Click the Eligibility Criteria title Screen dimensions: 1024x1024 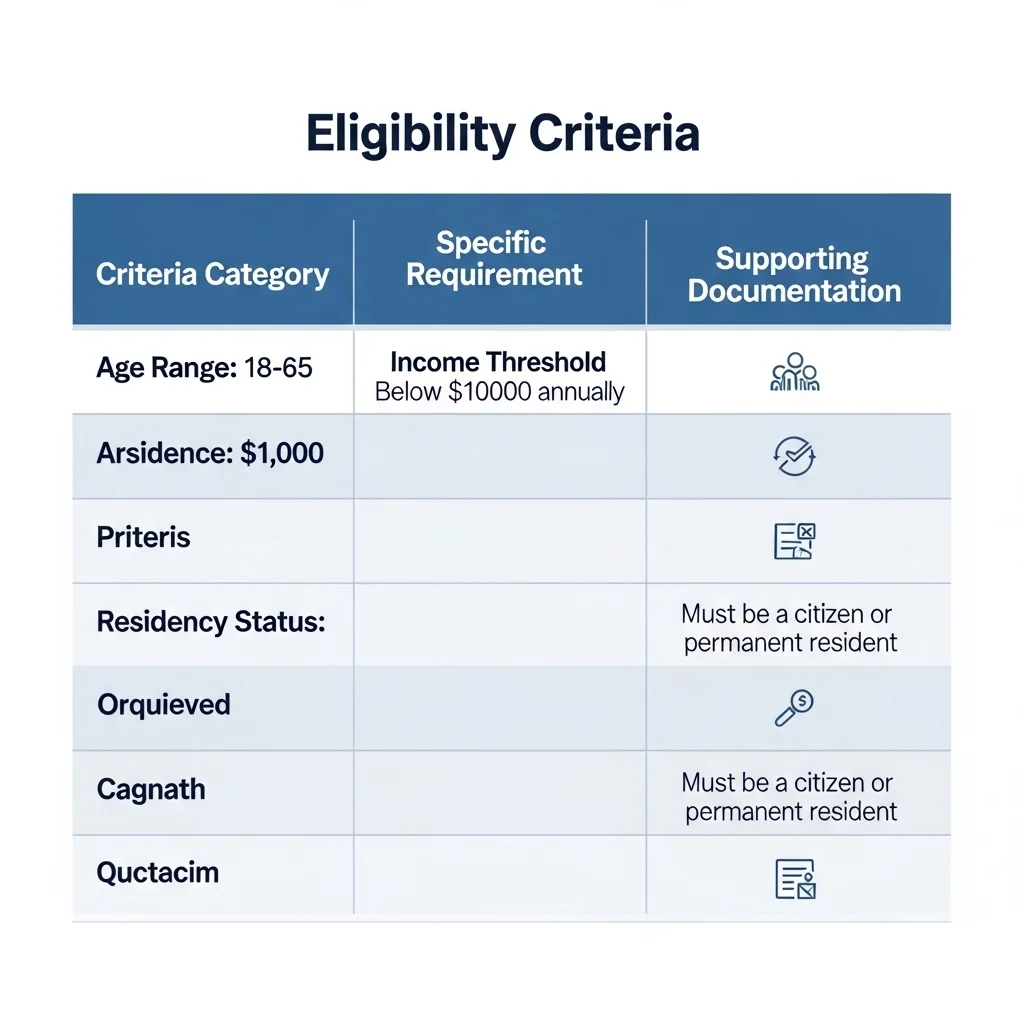point(503,135)
